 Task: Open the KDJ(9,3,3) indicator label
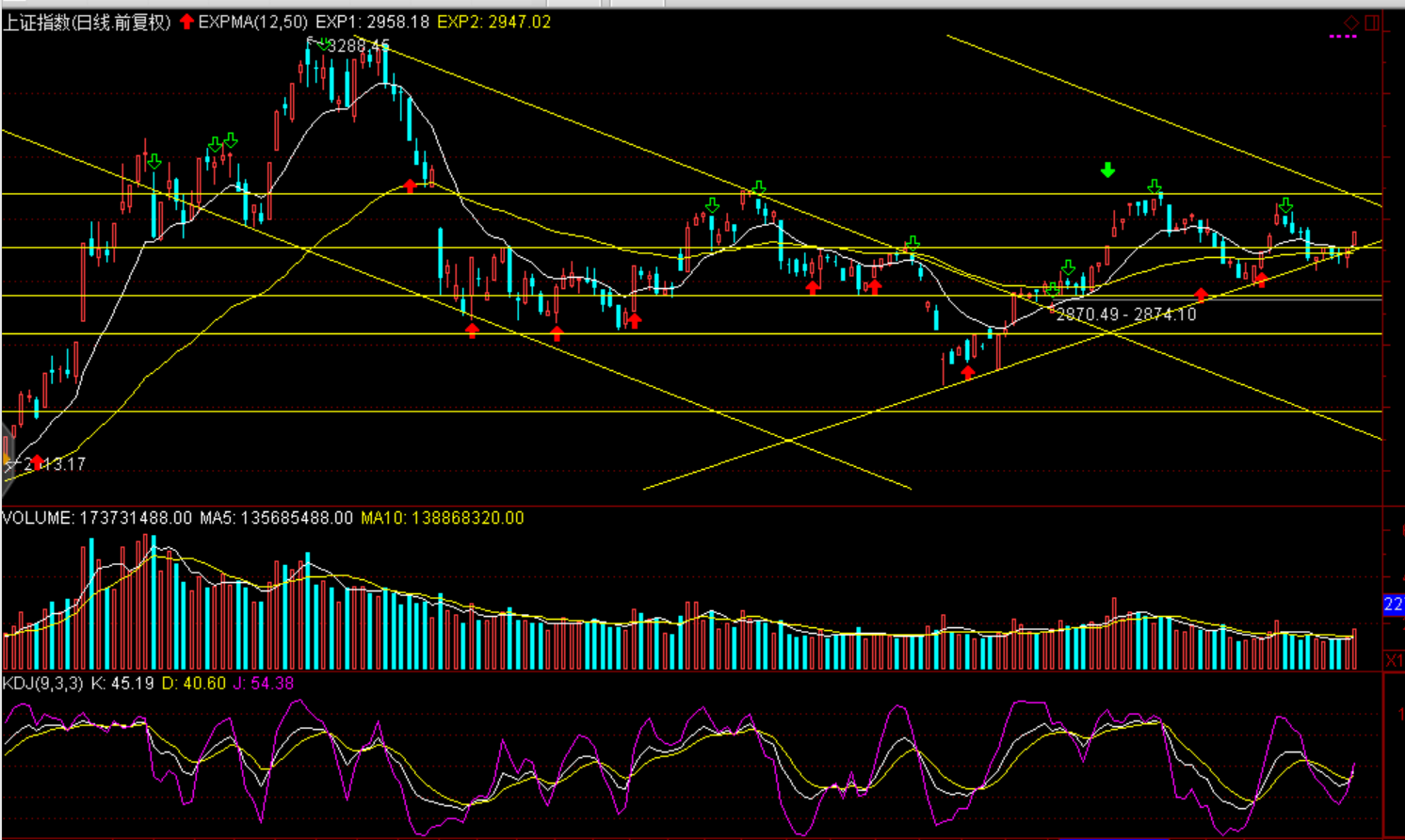pyautogui.click(x=42, y=683)
